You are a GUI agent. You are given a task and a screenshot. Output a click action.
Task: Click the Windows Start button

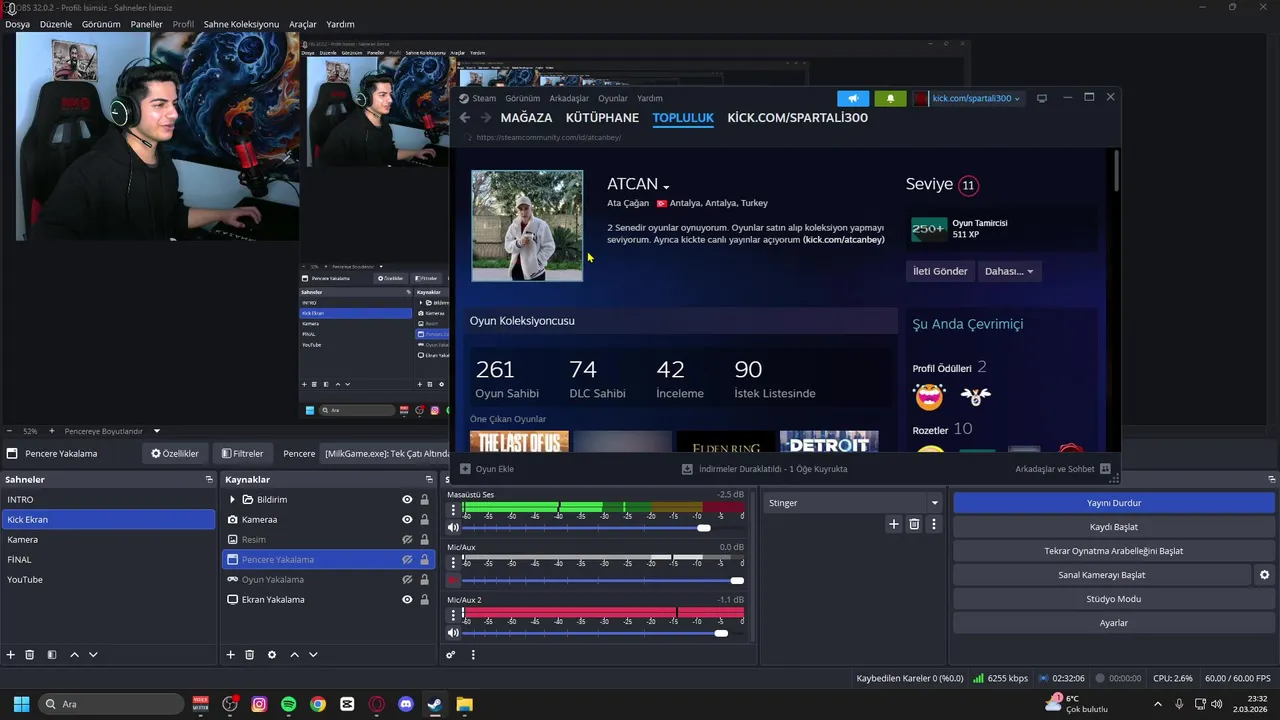[x=21, y=704]
